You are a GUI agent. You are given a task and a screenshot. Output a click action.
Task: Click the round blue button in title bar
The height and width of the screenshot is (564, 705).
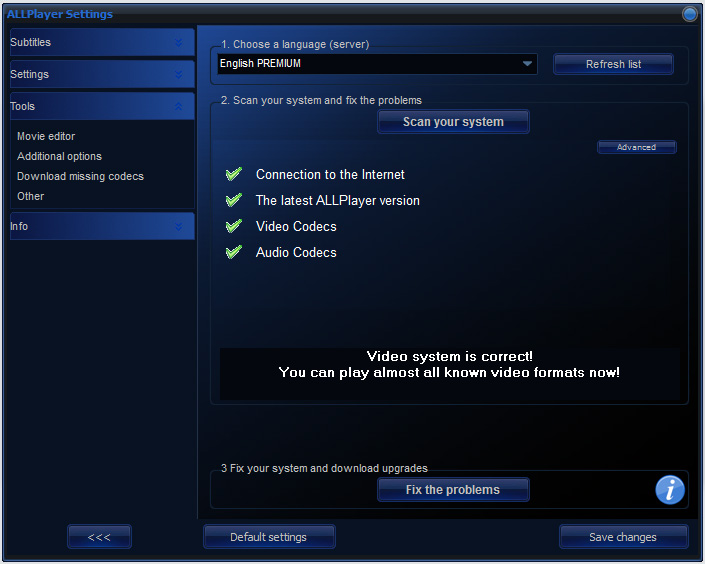(x=689, y=14)
